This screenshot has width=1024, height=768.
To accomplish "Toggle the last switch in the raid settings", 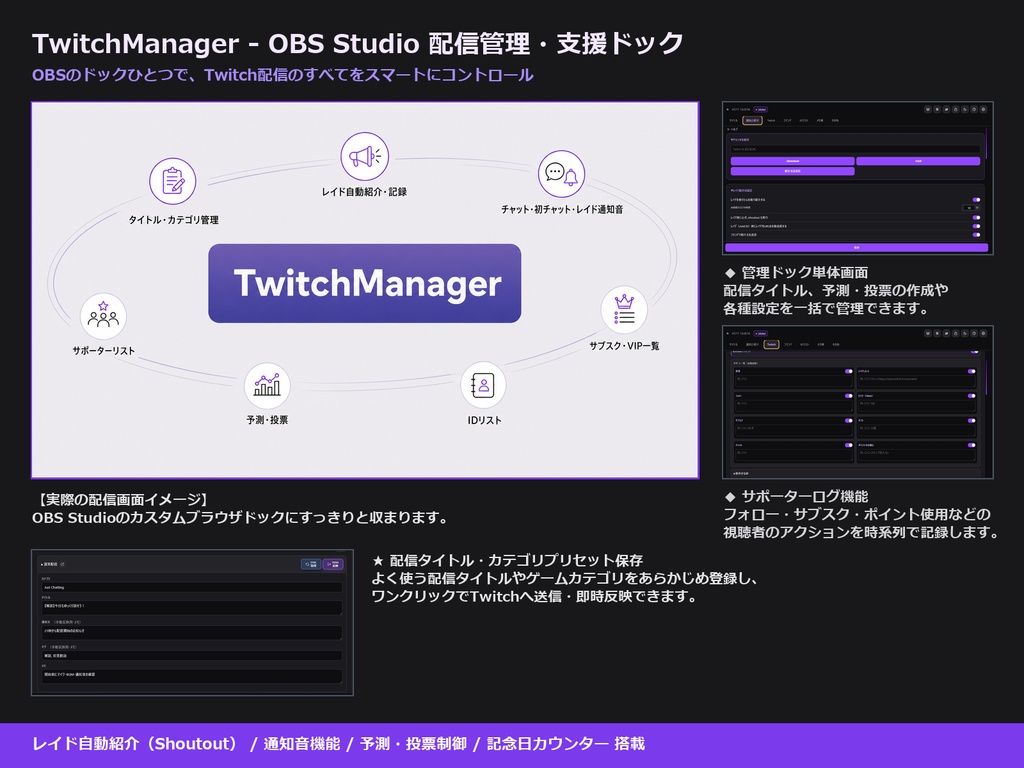I will (x=976, y=235).
